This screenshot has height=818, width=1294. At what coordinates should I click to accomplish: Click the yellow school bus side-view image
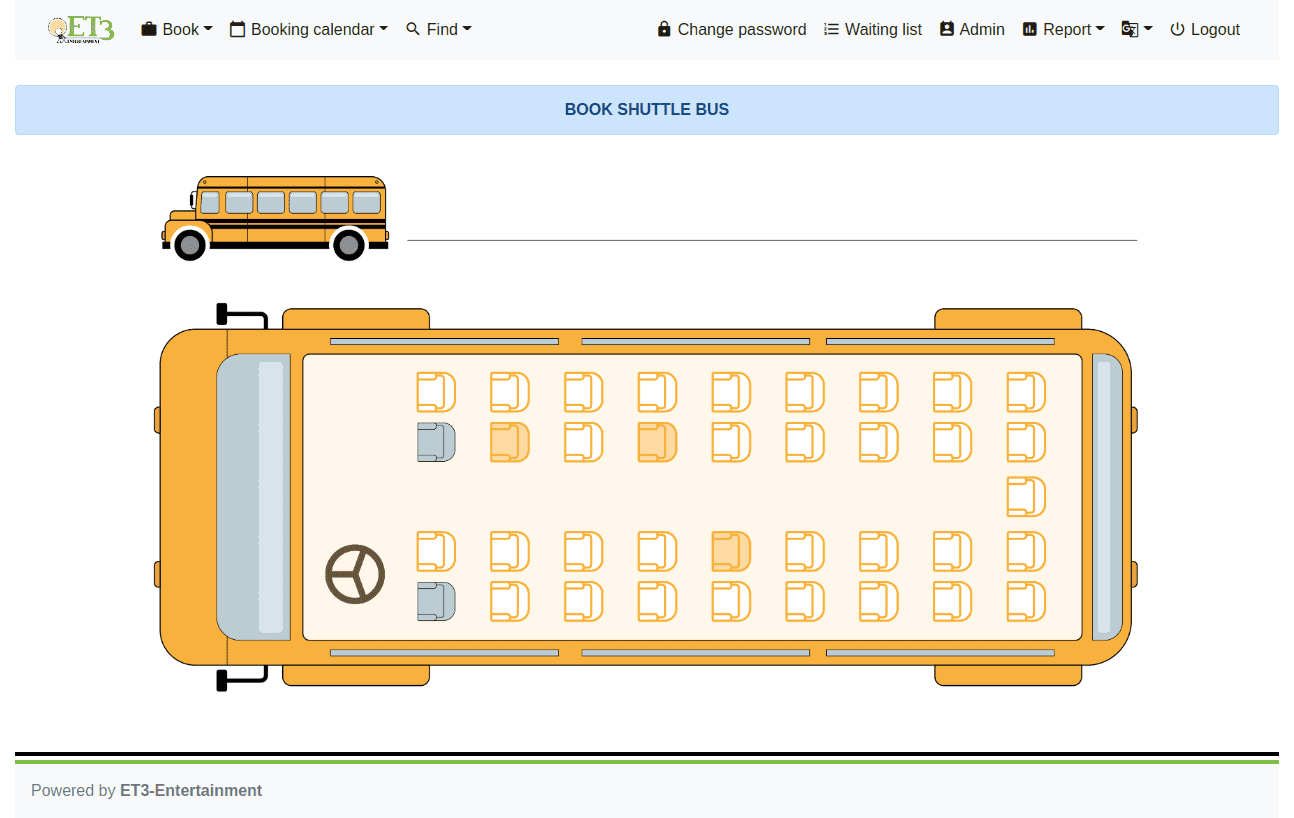(x=275, y=218)
